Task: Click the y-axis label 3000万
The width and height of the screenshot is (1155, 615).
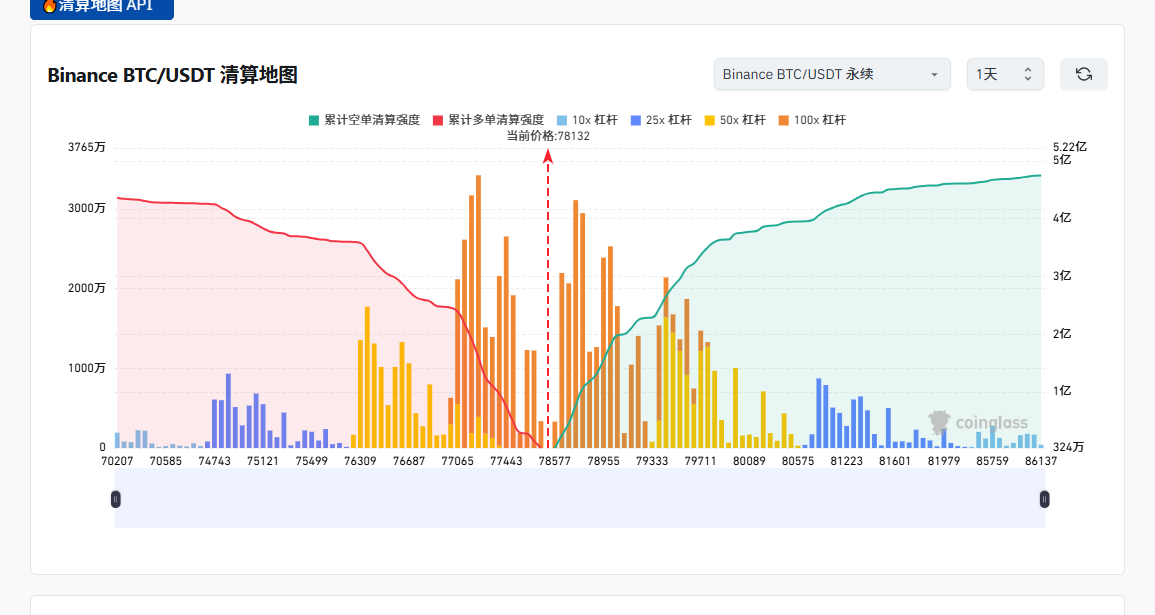Action: coord(87,208)
